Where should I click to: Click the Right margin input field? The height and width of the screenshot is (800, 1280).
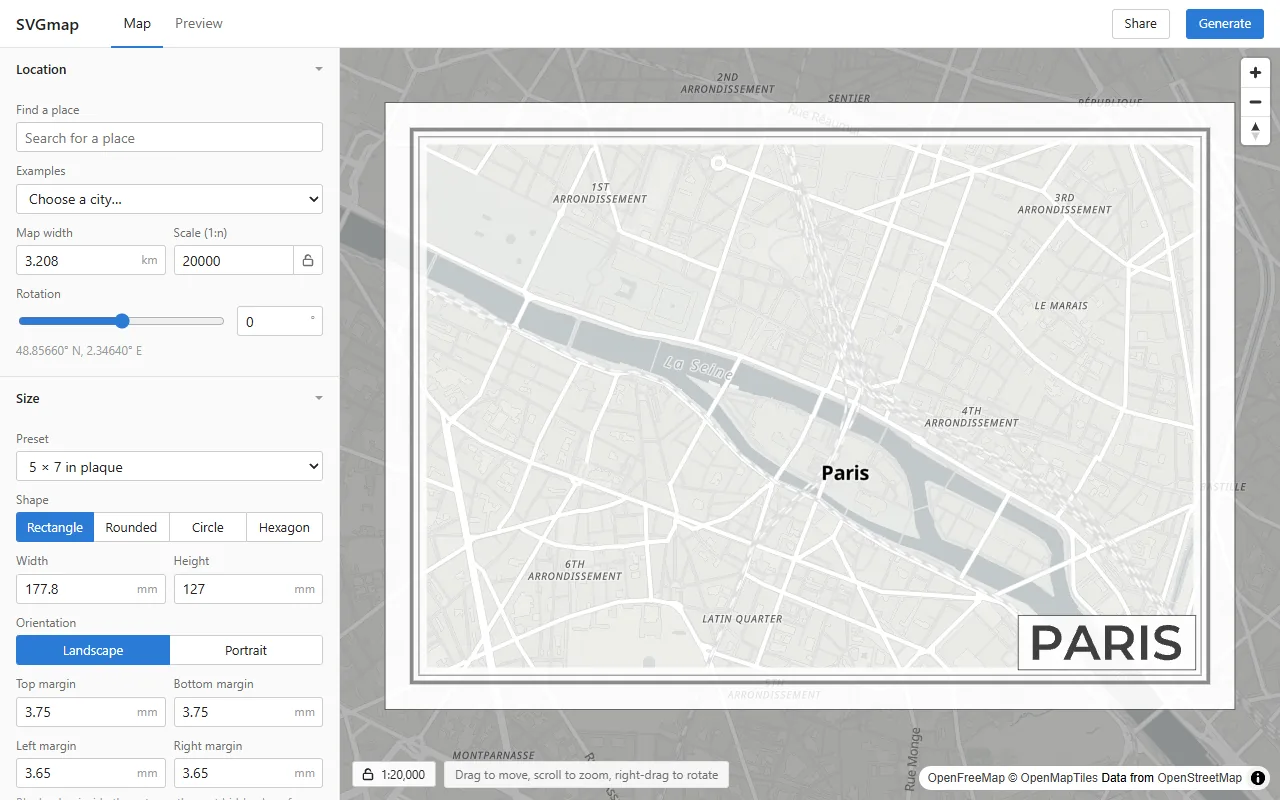[248, 773]
